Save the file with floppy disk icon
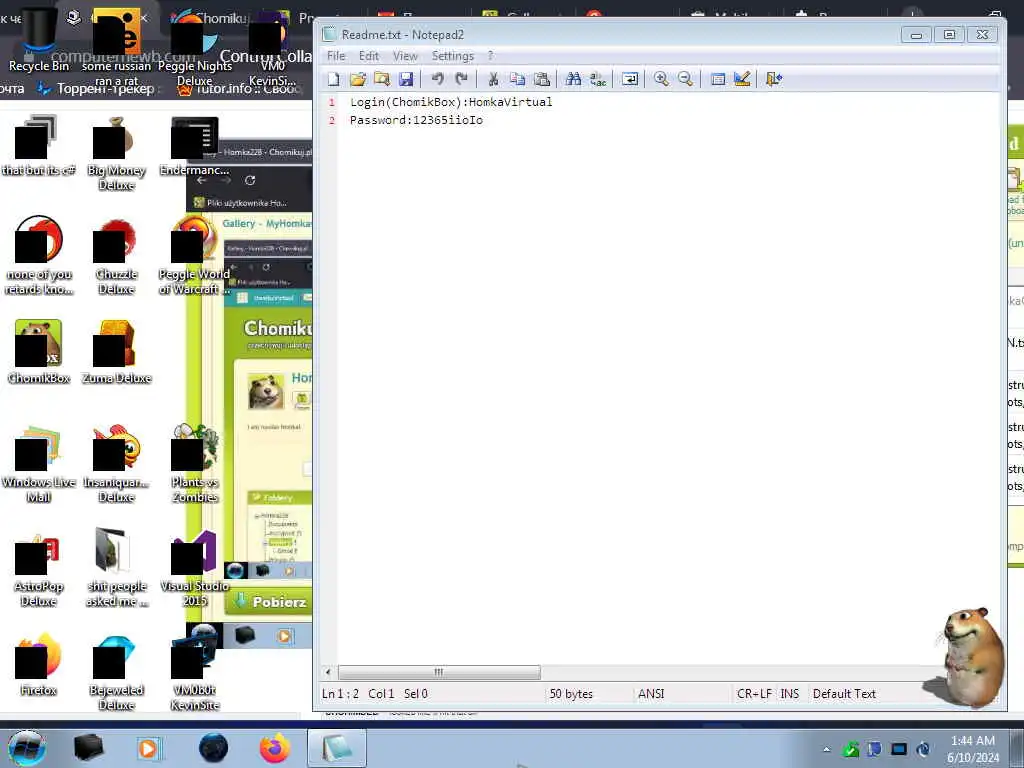The width and height of the screenshot is (1024, 768). point(406,80)
